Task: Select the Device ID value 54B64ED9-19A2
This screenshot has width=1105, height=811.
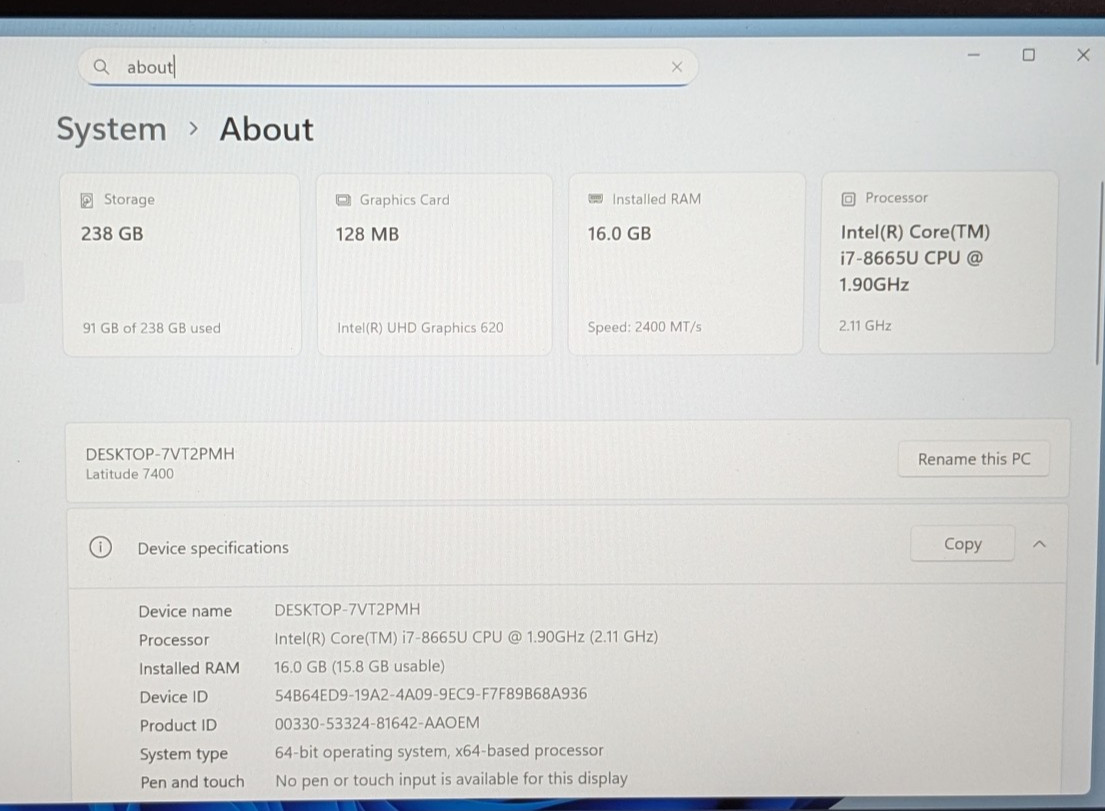Action: (431, 695)
